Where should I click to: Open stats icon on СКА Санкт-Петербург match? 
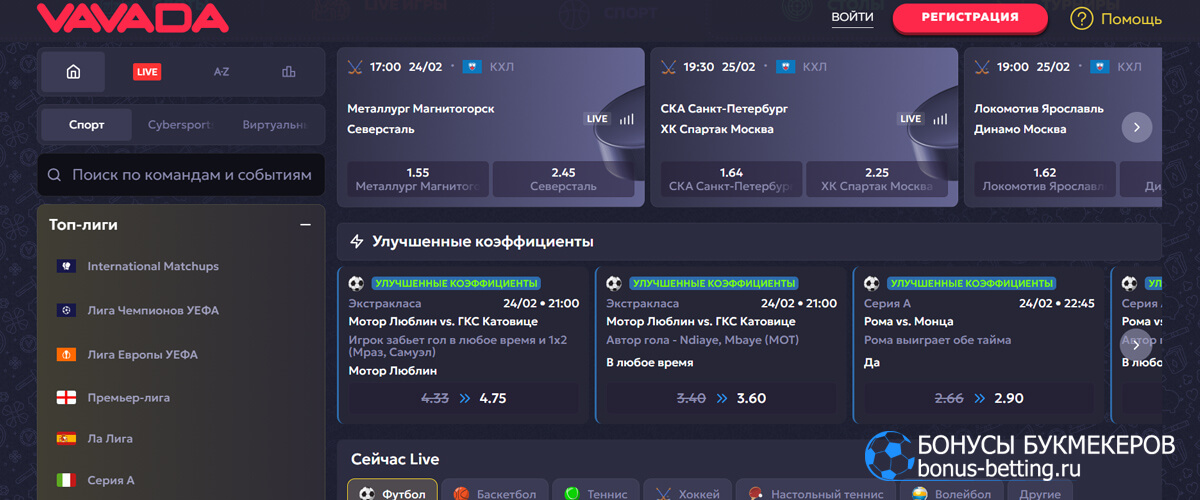pos(940,118)
